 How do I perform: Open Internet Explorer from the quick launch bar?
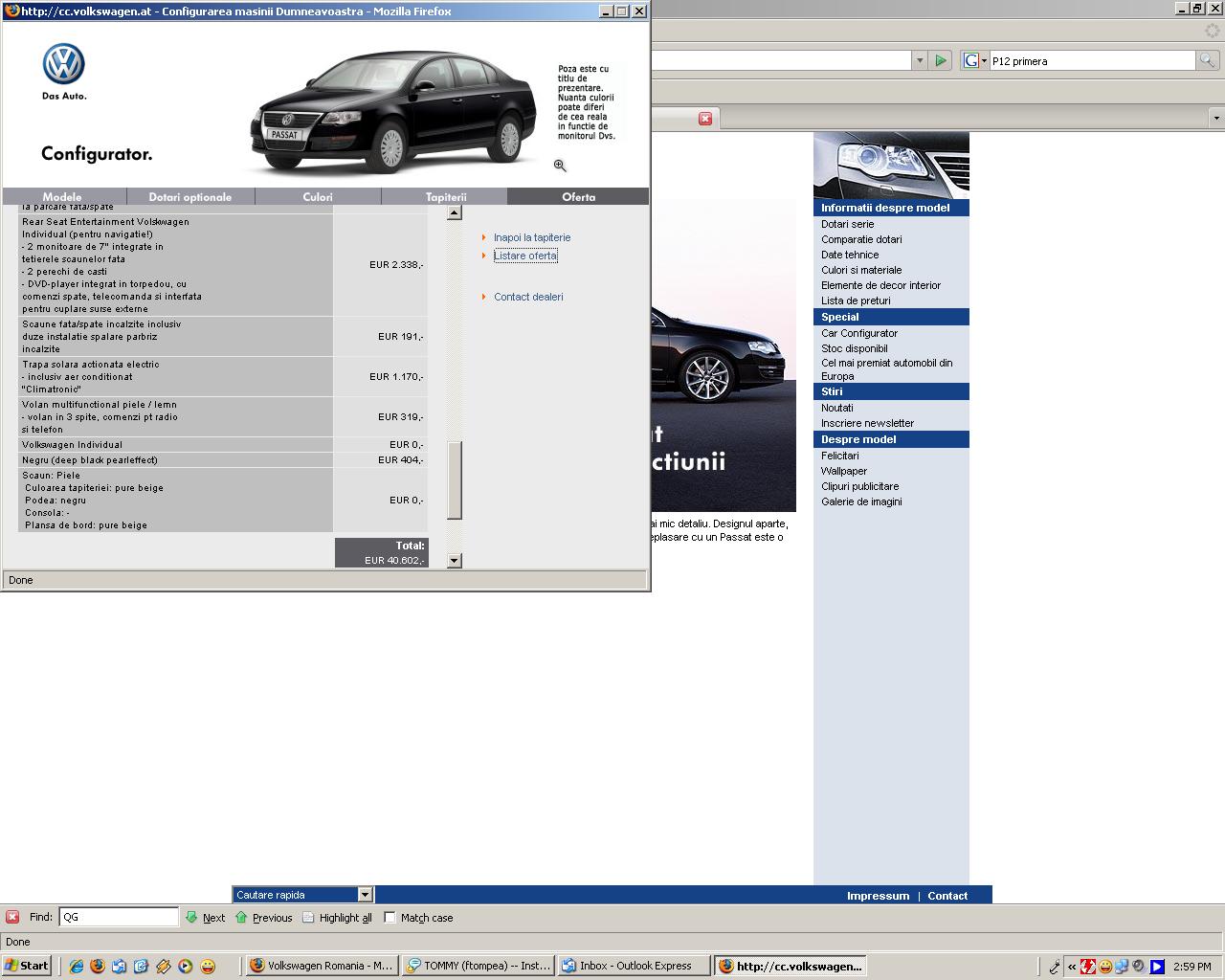(77, 966)
